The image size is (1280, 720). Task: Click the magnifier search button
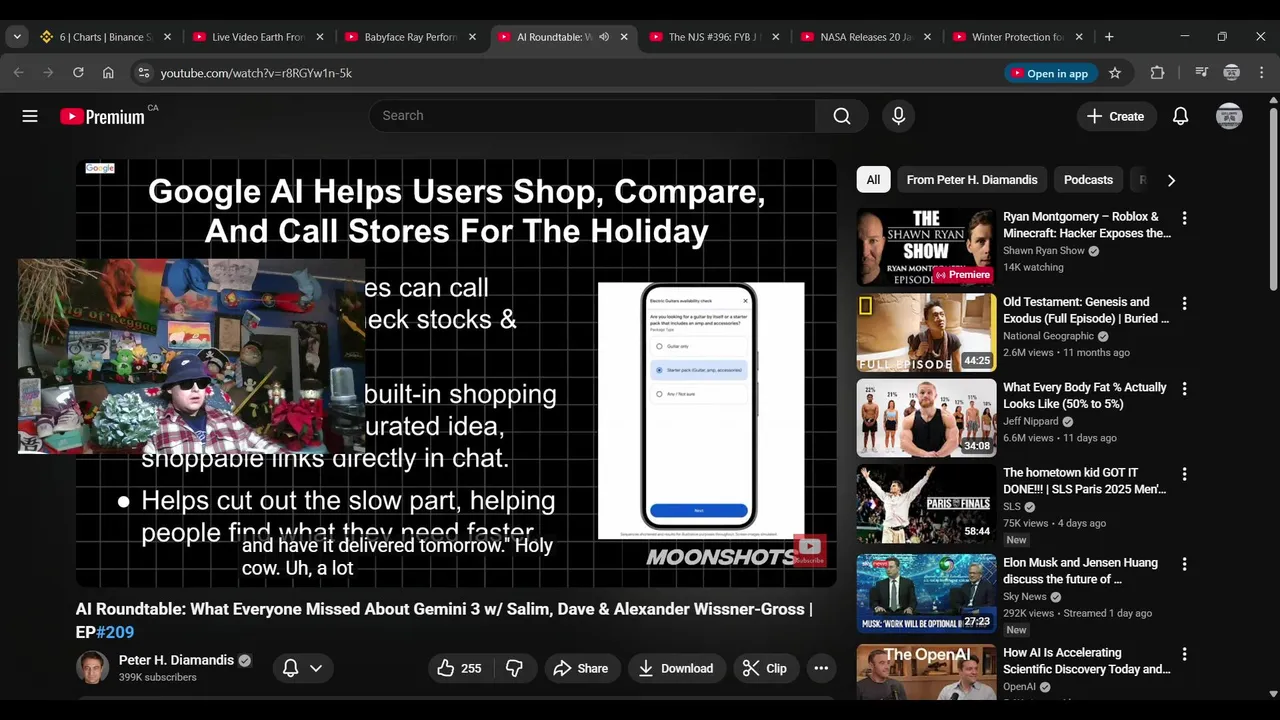842,116
